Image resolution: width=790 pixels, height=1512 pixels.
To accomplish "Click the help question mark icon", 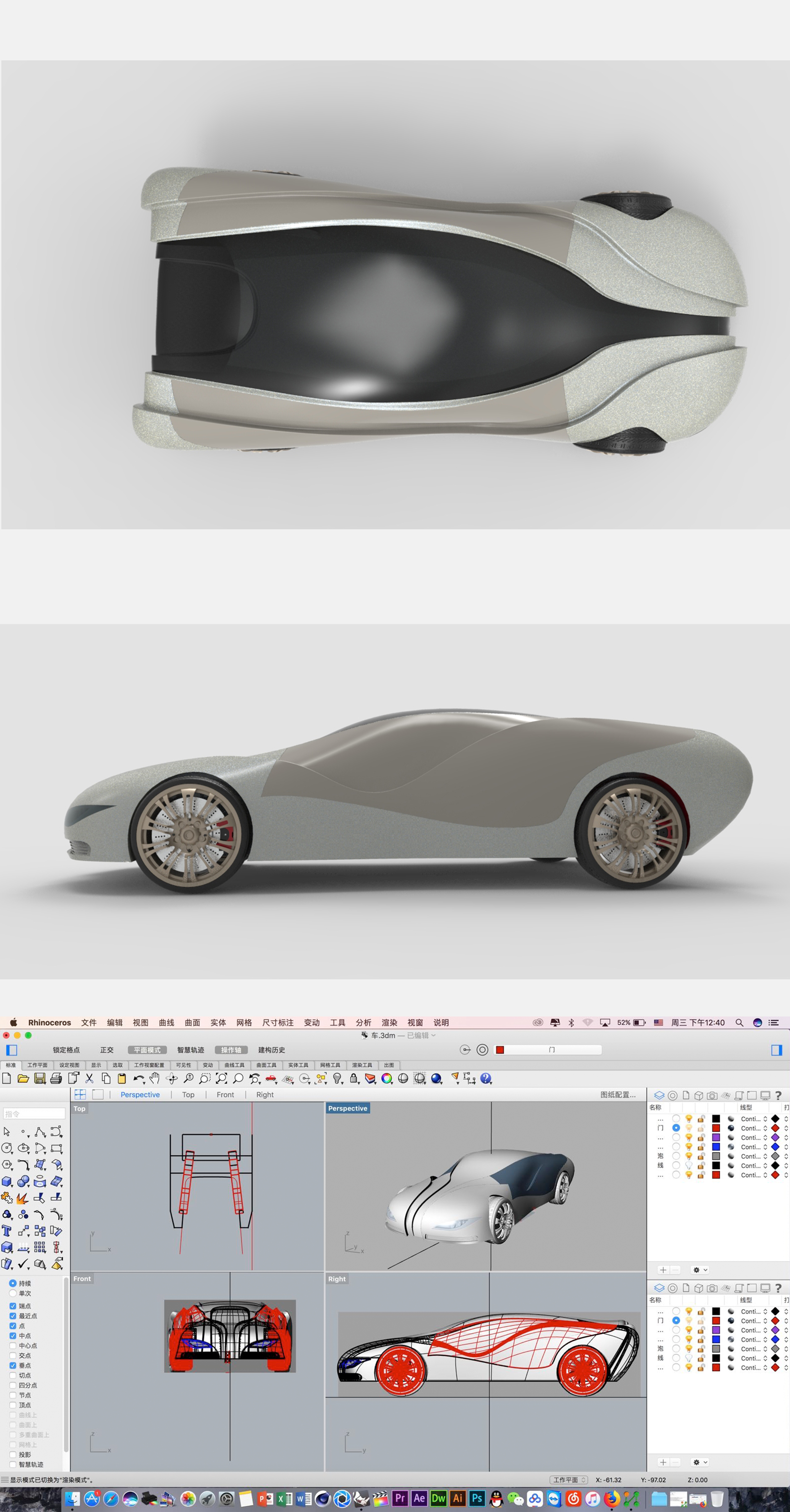I will click(x=778, y=1095).
